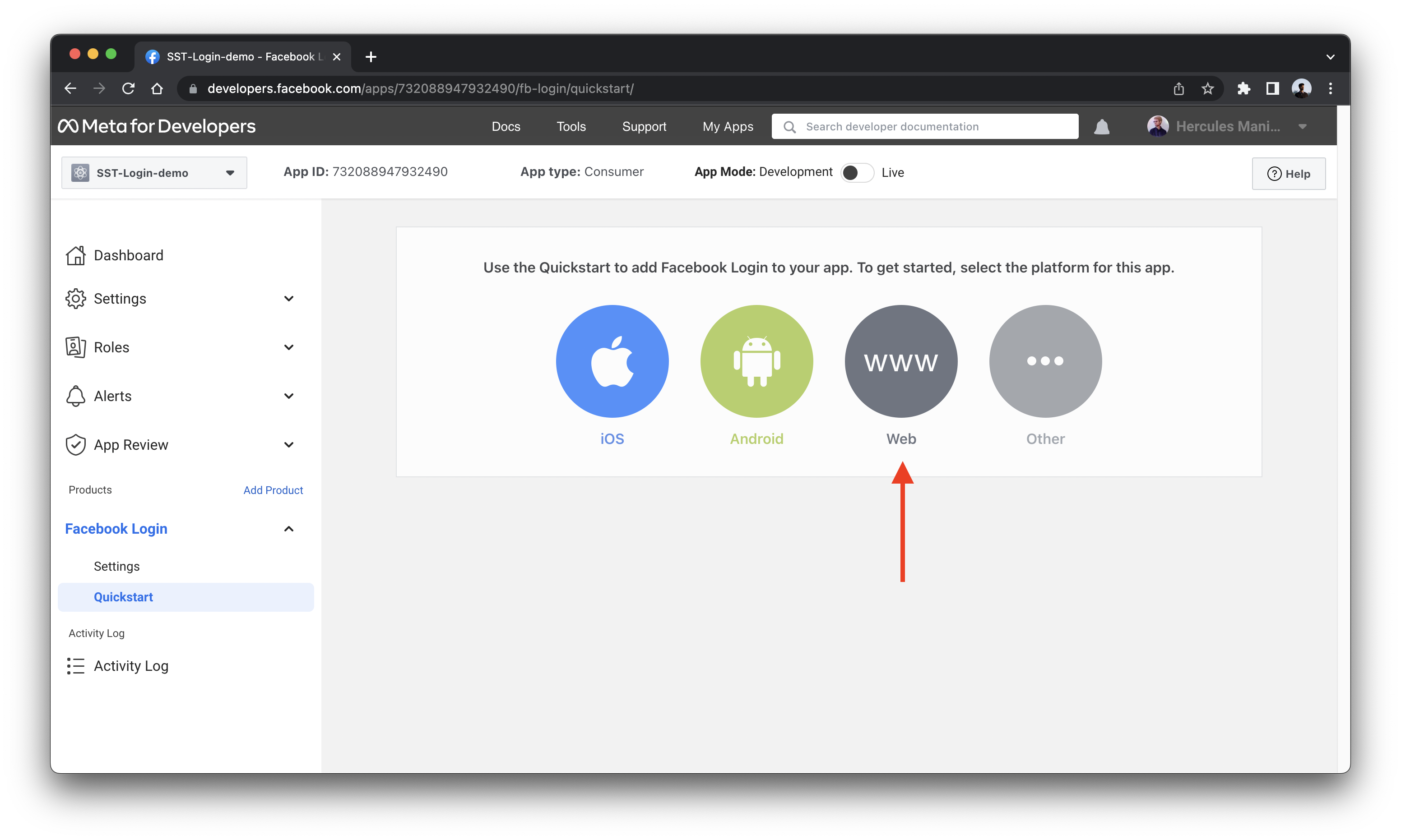This screenshot has width=1401, height=840.
Task: Bookmark page with star icon
Action: tap(1207, 88)
